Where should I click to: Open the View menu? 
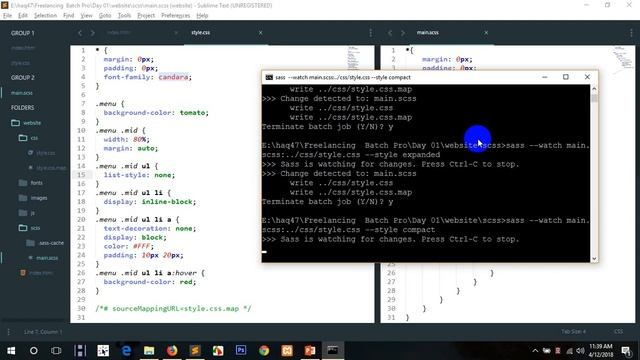86,16
